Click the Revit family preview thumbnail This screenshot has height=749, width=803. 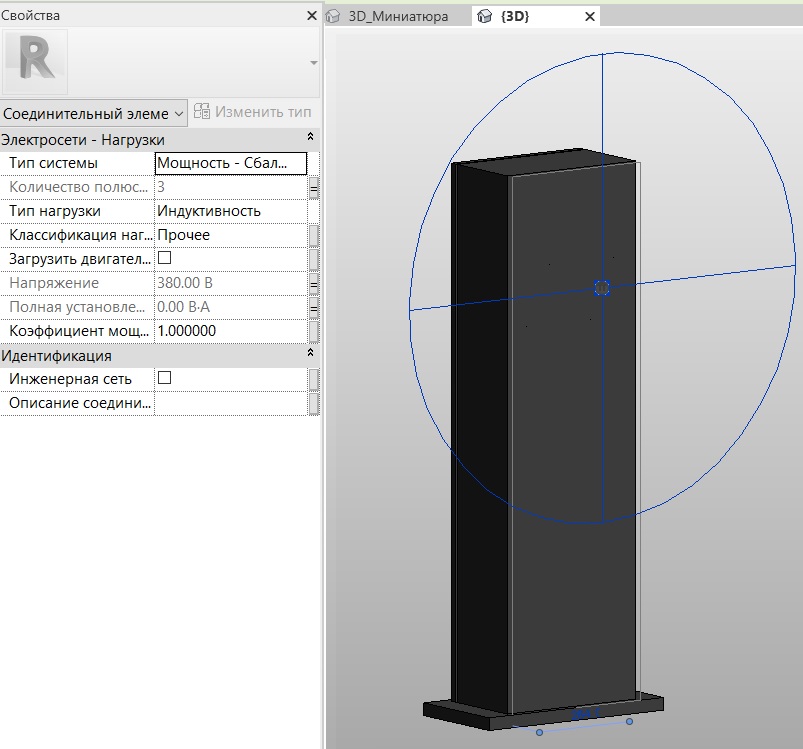[36, 61]
